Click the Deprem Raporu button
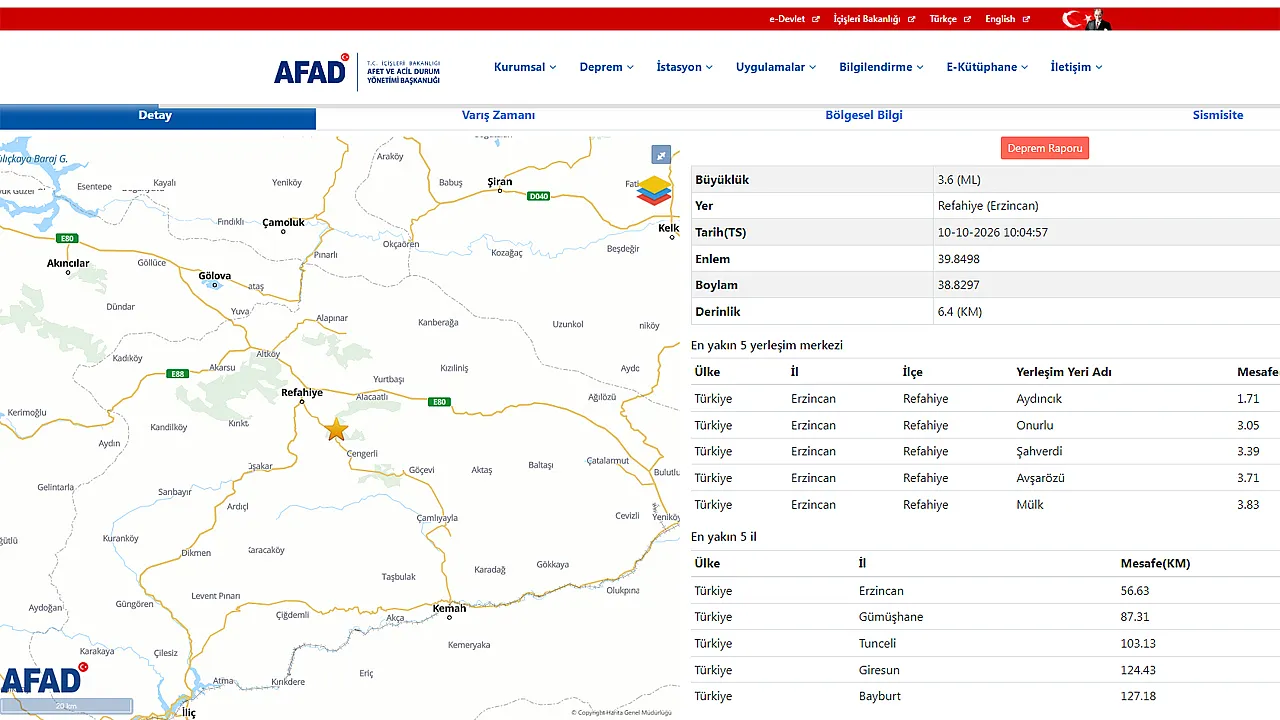1280x720 pixels. [x=1045, y=148]
